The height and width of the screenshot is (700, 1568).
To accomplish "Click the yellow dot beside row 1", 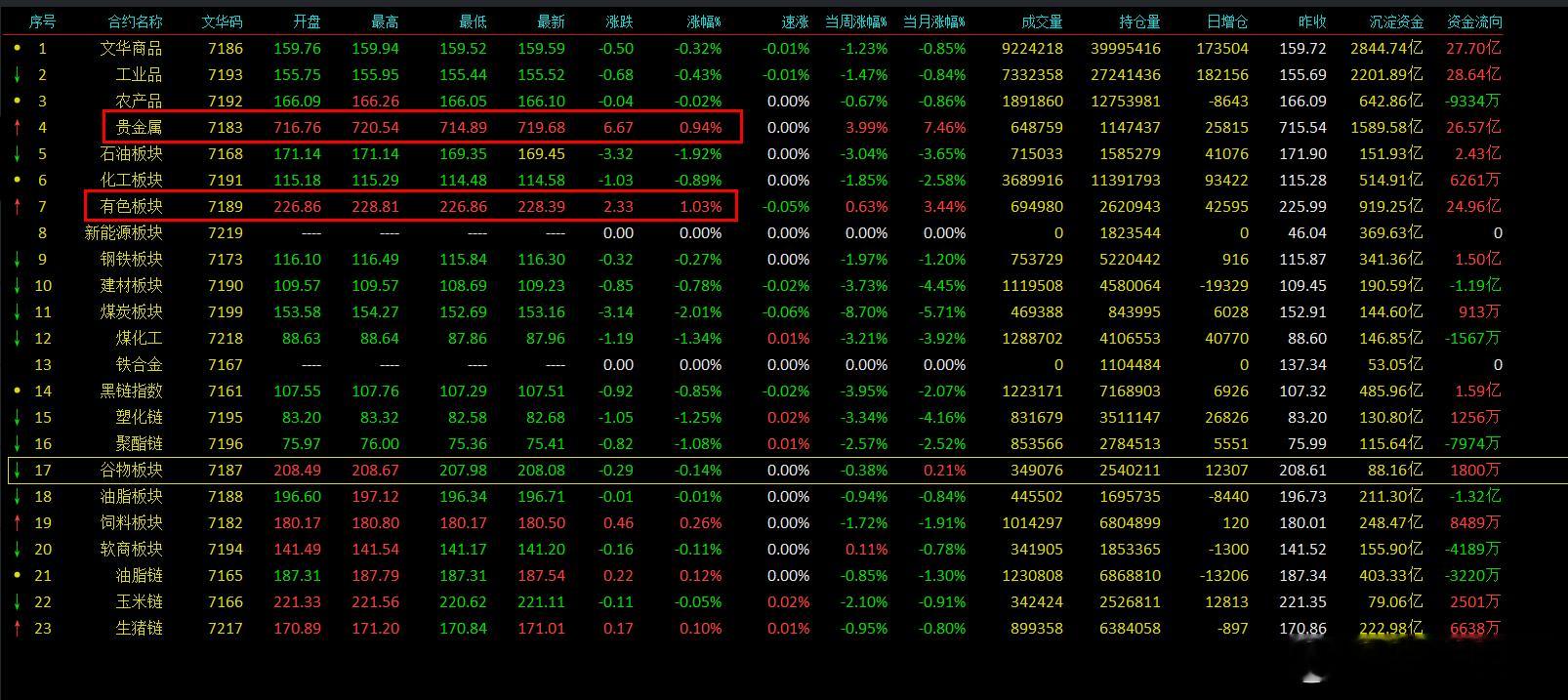I will pyautogui.click(x=17, y=47).
